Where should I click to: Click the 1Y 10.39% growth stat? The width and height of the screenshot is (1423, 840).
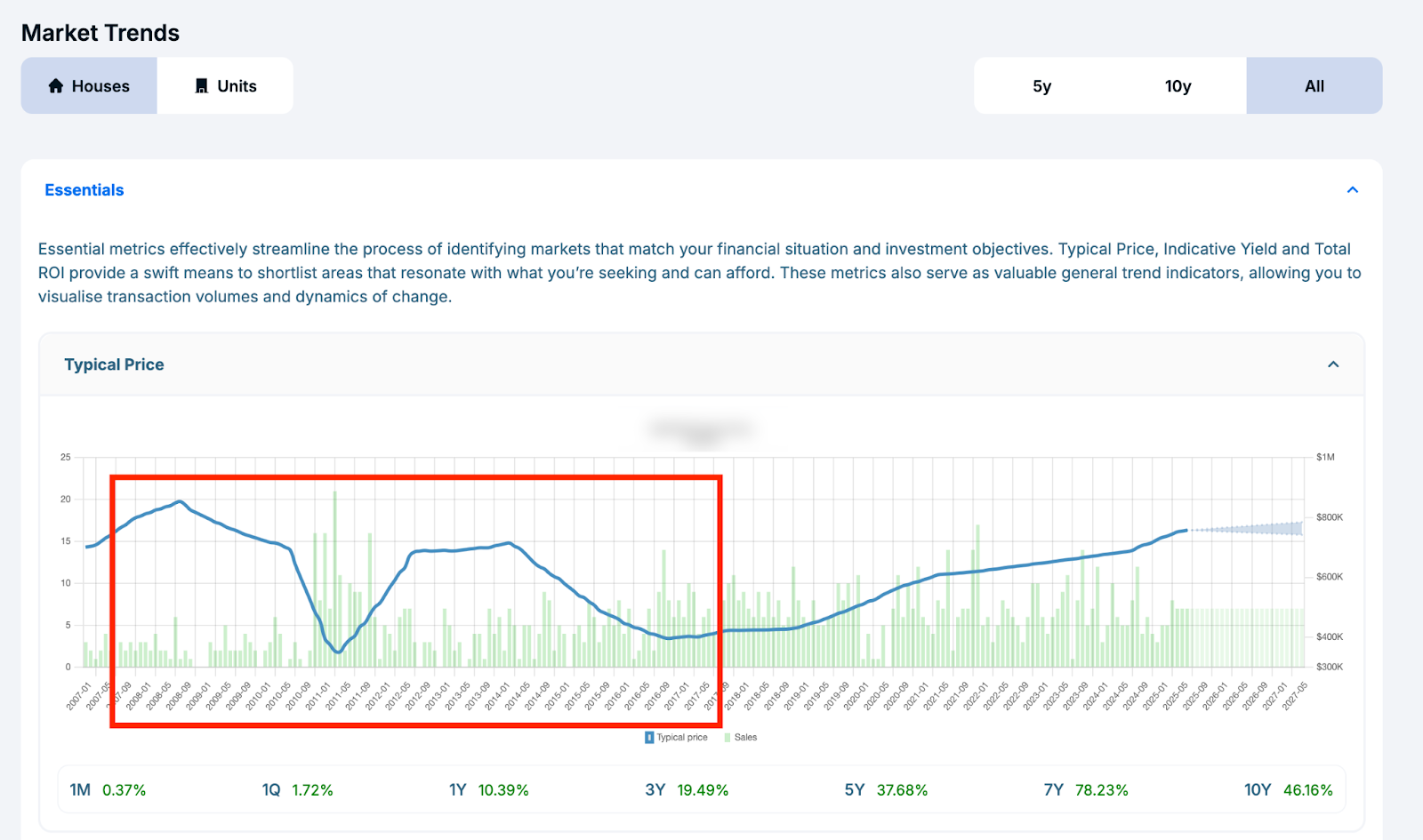[x=488, y=790]
